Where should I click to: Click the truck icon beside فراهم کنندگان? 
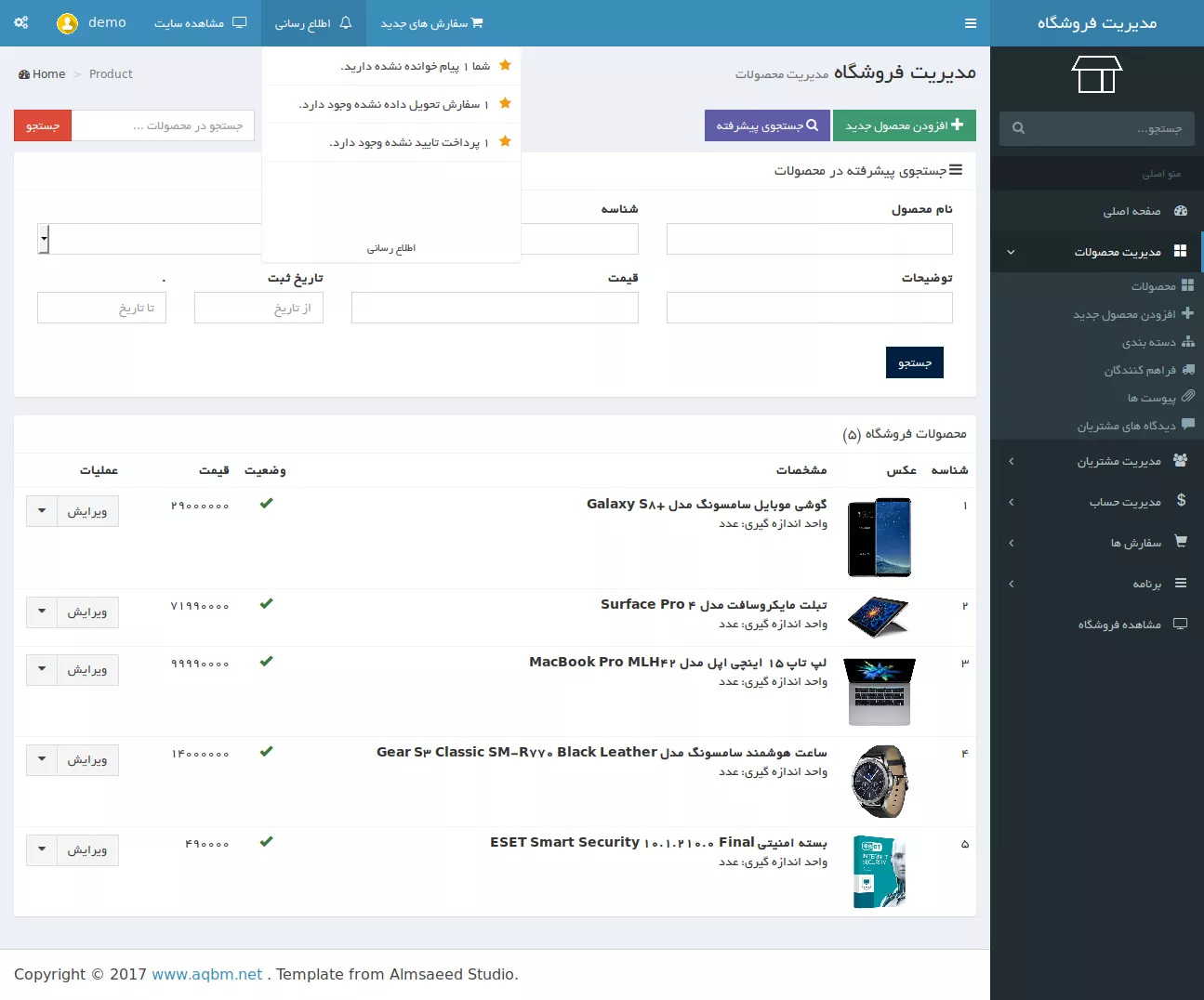pyautogui.click(x=1188, y=369)
